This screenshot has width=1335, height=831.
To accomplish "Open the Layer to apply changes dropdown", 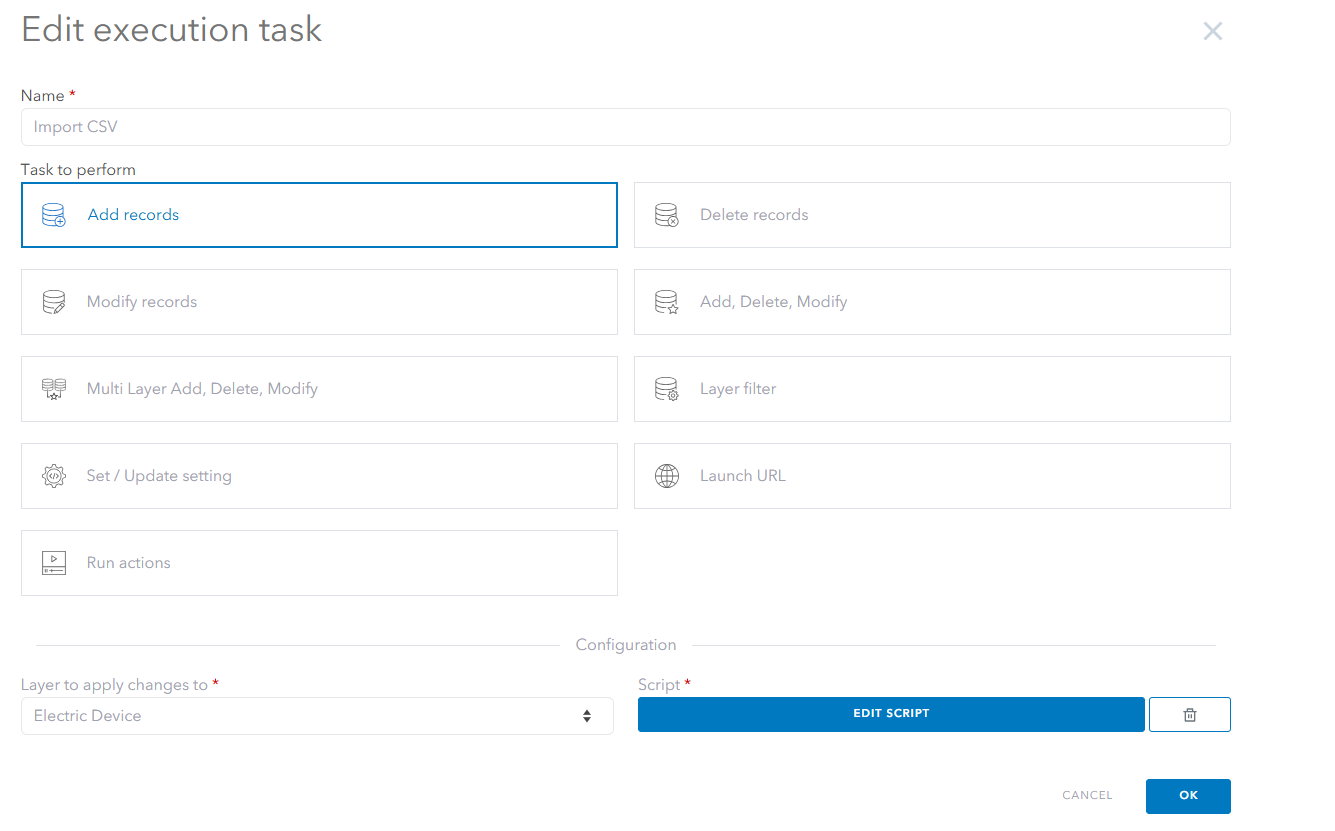I will pyautogui.click(x=316, y=716).
